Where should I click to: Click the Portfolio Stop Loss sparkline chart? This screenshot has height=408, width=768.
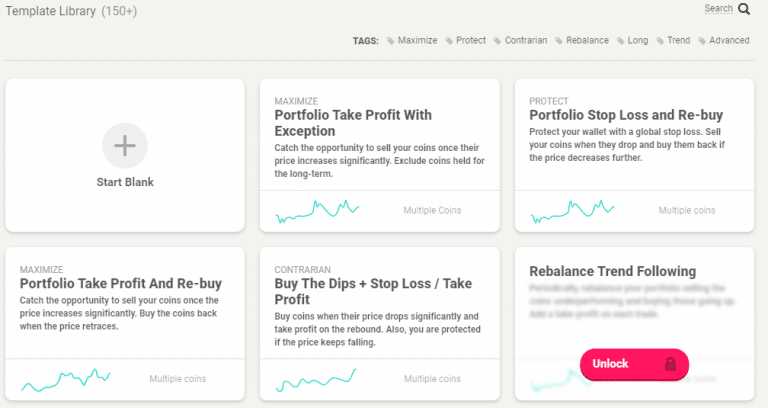572,211
